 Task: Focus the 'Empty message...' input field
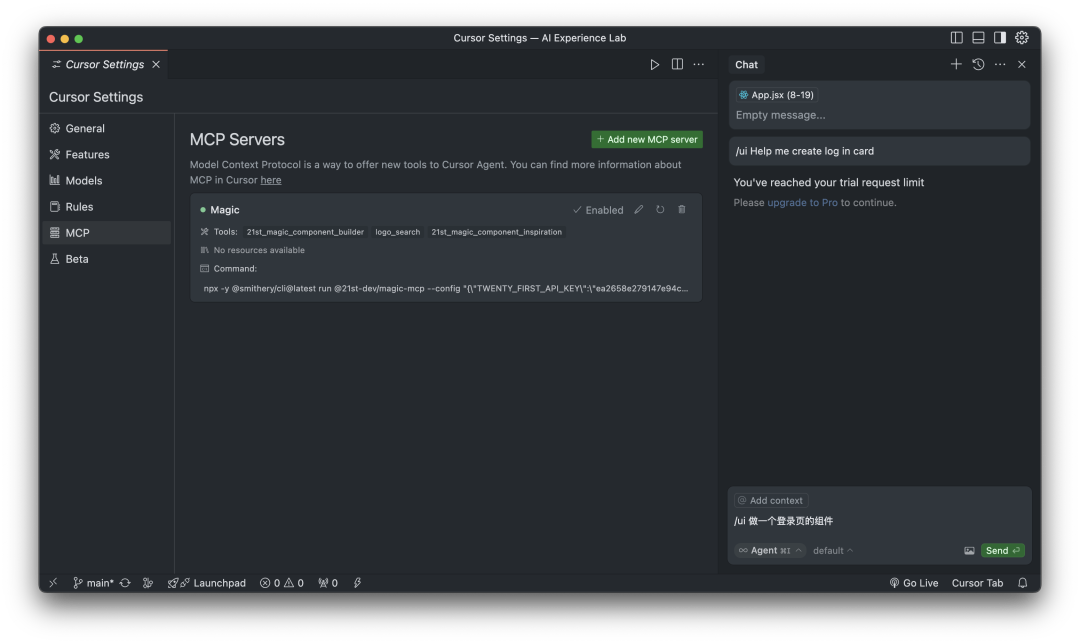click(879, 115)
